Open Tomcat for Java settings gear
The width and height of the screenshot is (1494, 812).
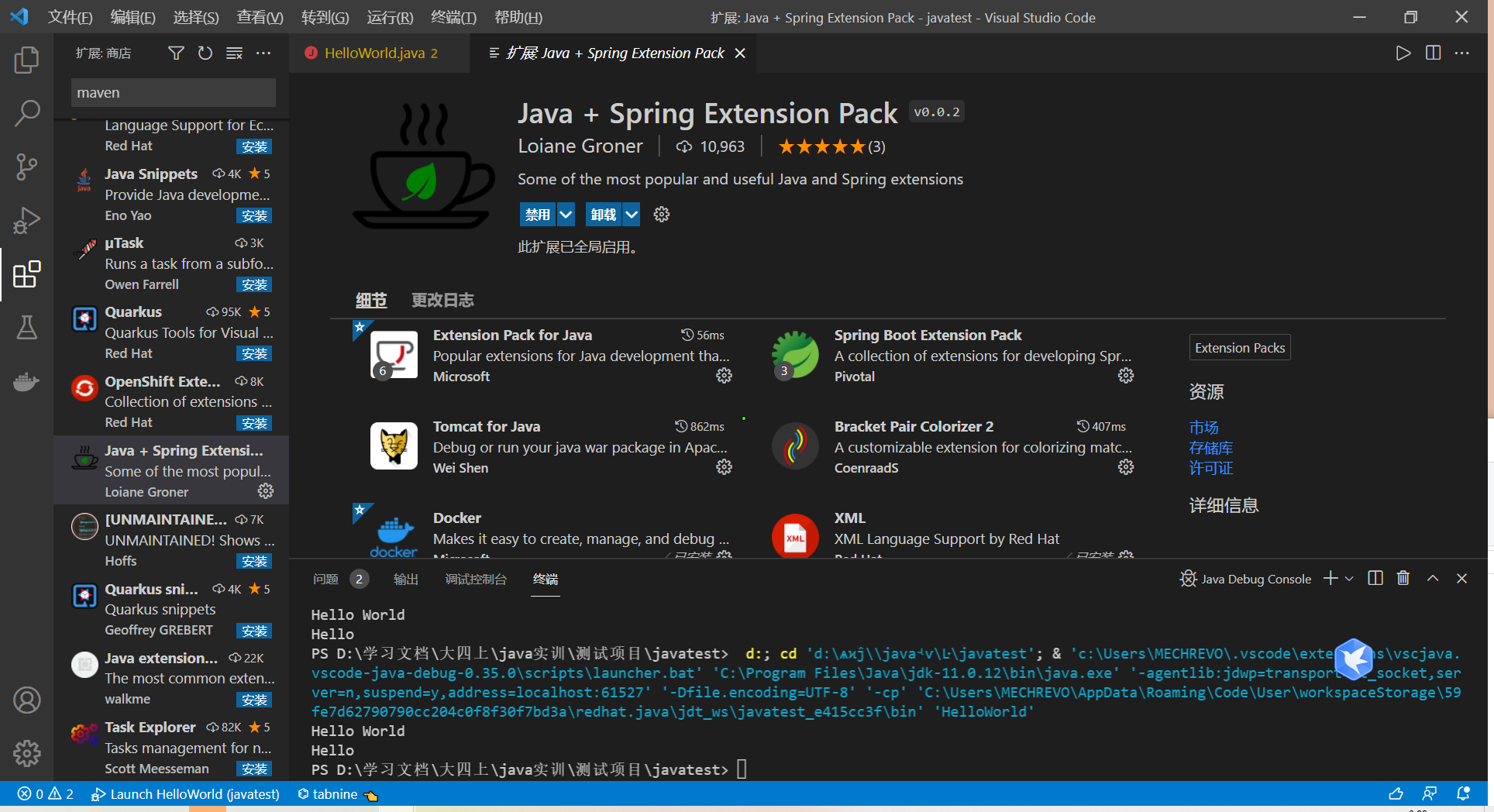click(723, 466)
